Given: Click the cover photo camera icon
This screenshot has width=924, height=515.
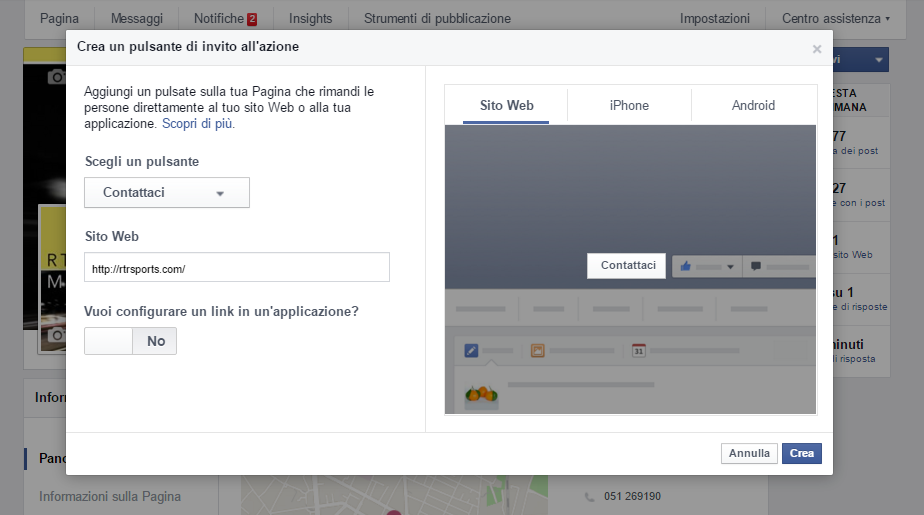Looking at the screenshot, I should pyautogui.click(x=56, y=77).
